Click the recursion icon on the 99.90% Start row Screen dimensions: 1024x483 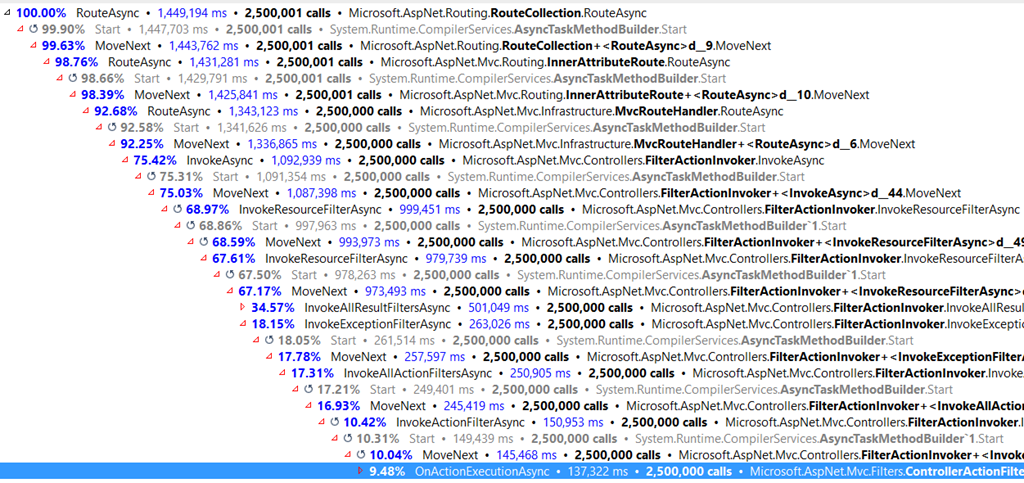[x=34, y=29]
